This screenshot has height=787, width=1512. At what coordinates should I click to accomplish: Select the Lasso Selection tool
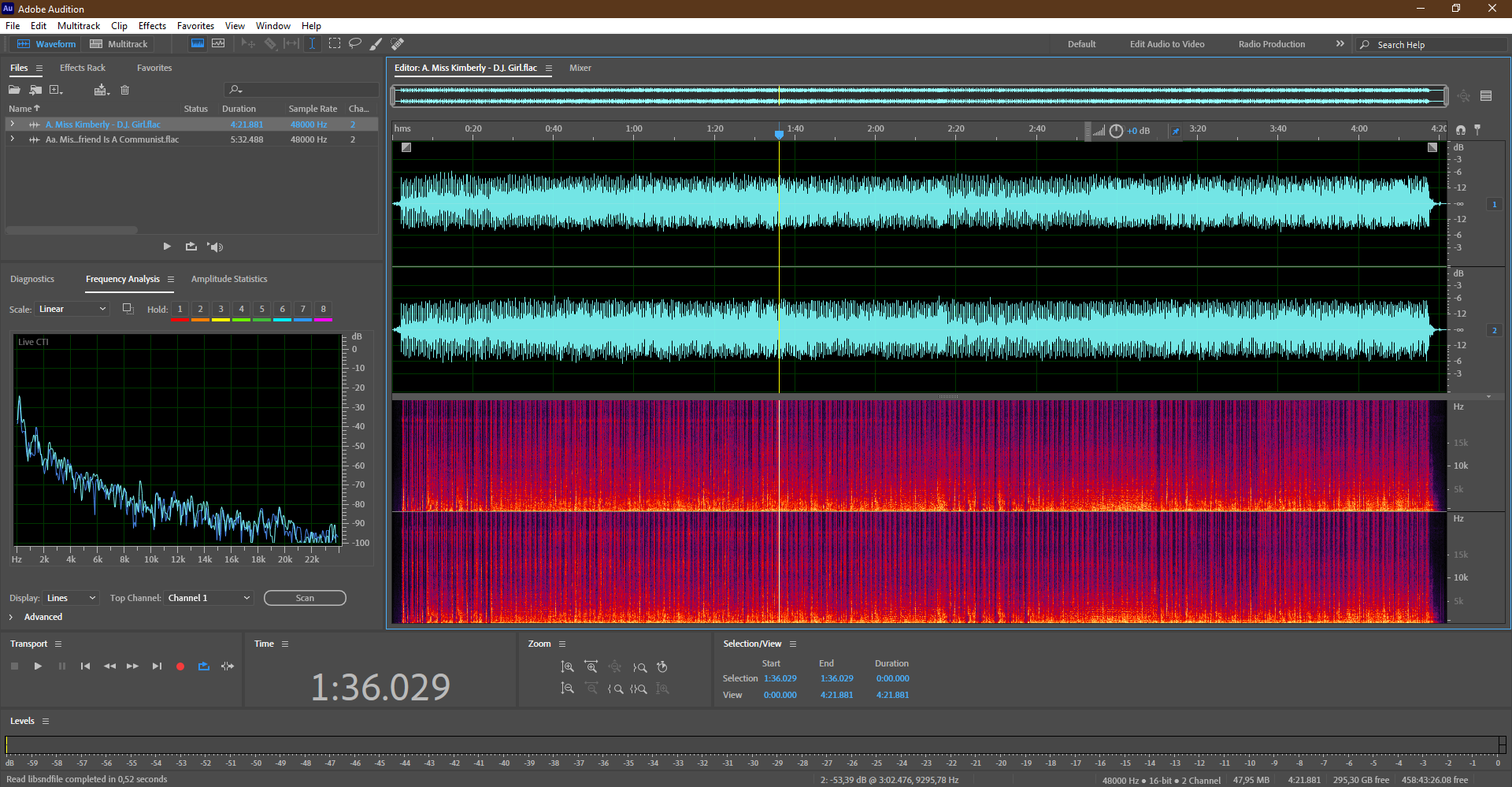click(355, 43)
